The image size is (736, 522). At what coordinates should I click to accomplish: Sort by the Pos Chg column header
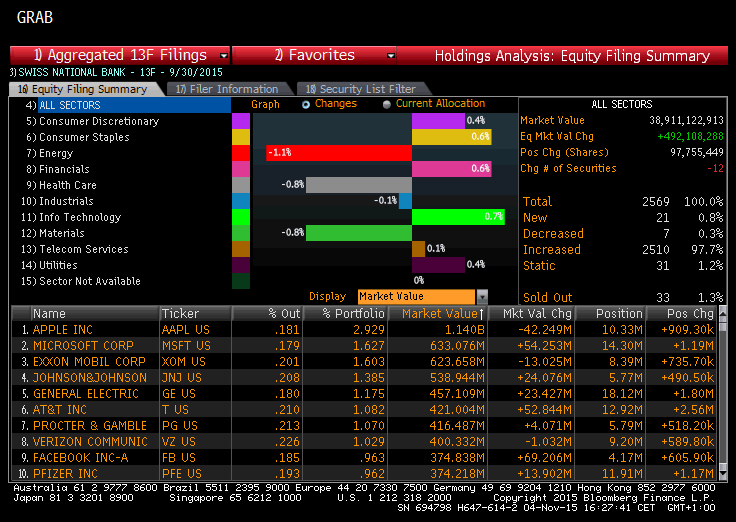tap(682, 314)
